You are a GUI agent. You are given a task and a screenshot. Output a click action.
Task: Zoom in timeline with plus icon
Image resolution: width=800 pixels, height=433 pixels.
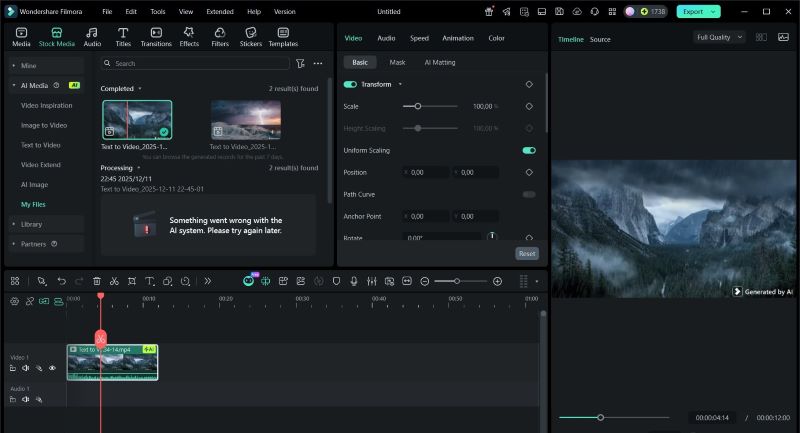point(497,281)
